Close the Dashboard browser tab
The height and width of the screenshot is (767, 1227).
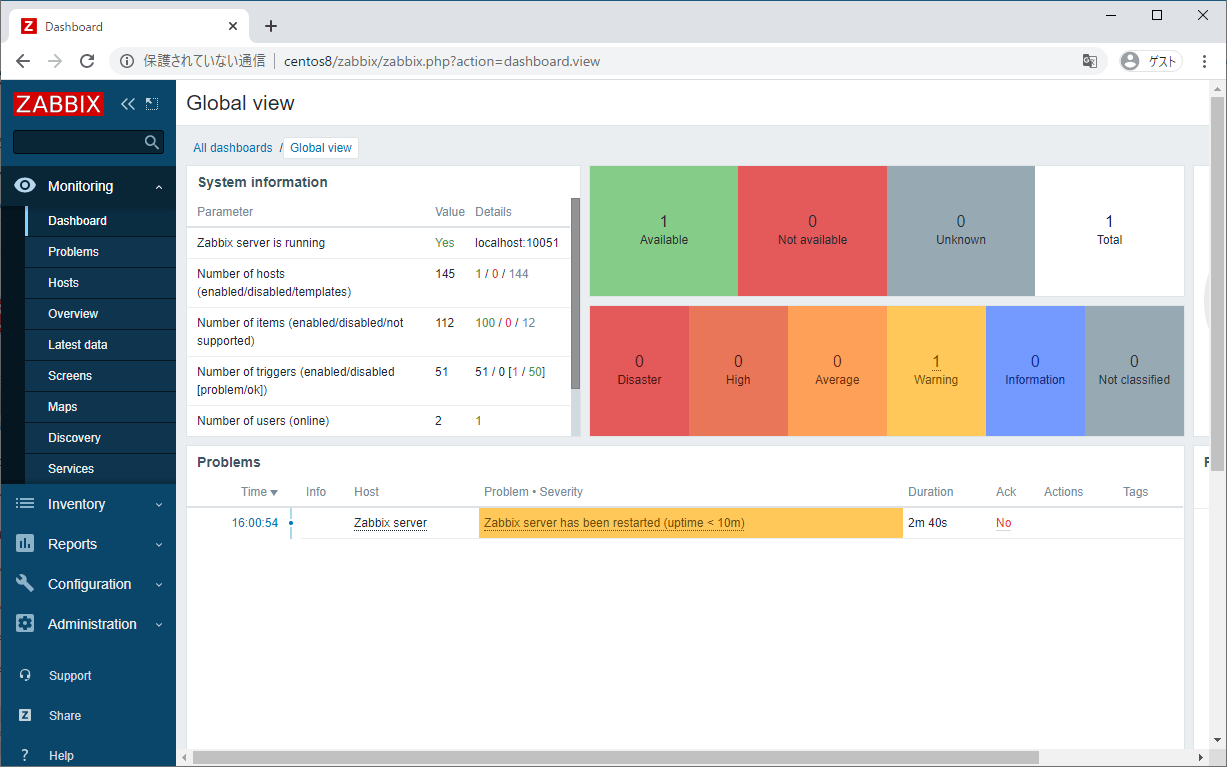tap(233, 26)
